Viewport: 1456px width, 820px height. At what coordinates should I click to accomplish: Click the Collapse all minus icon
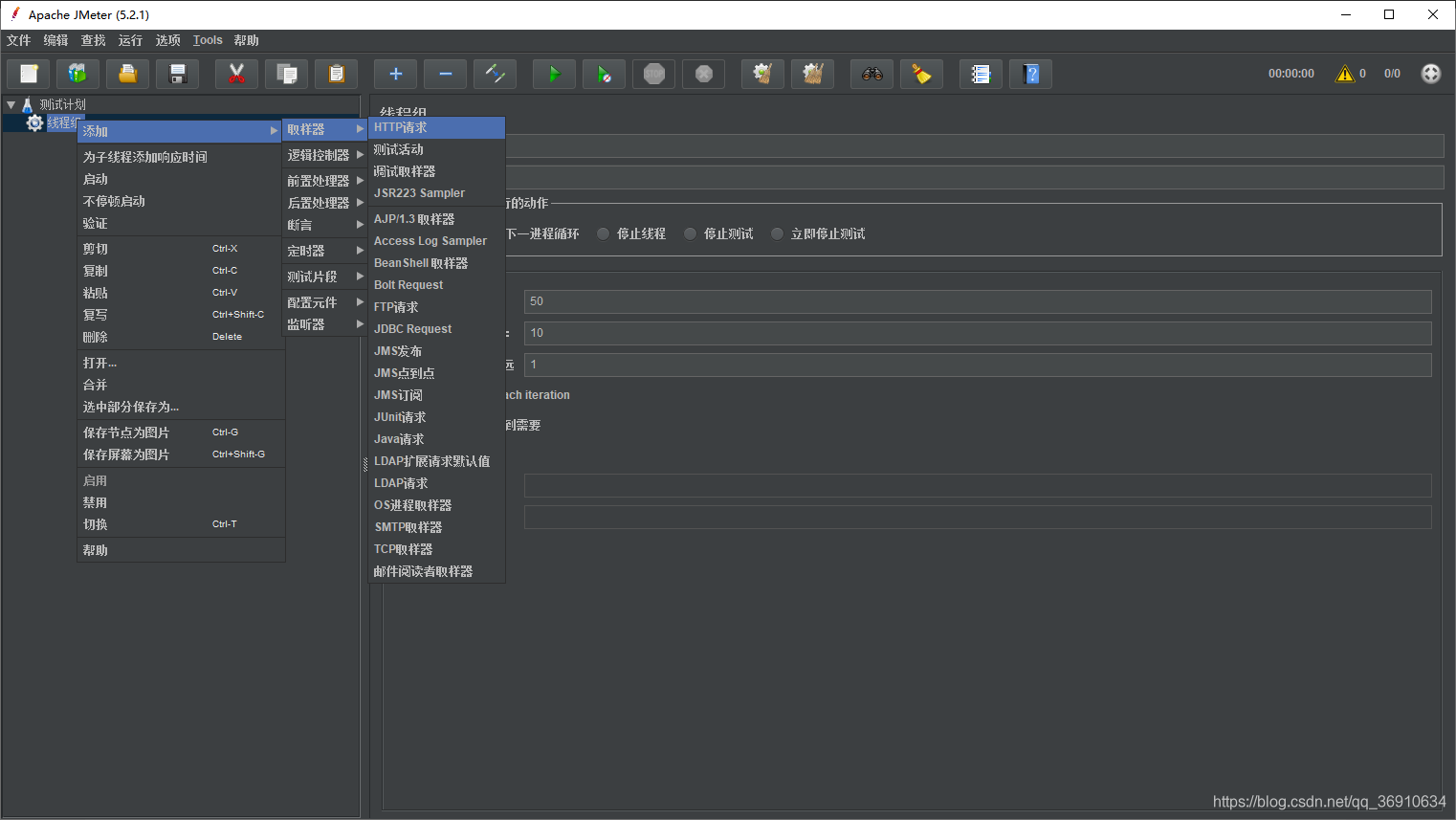click(x=446, y=74)
